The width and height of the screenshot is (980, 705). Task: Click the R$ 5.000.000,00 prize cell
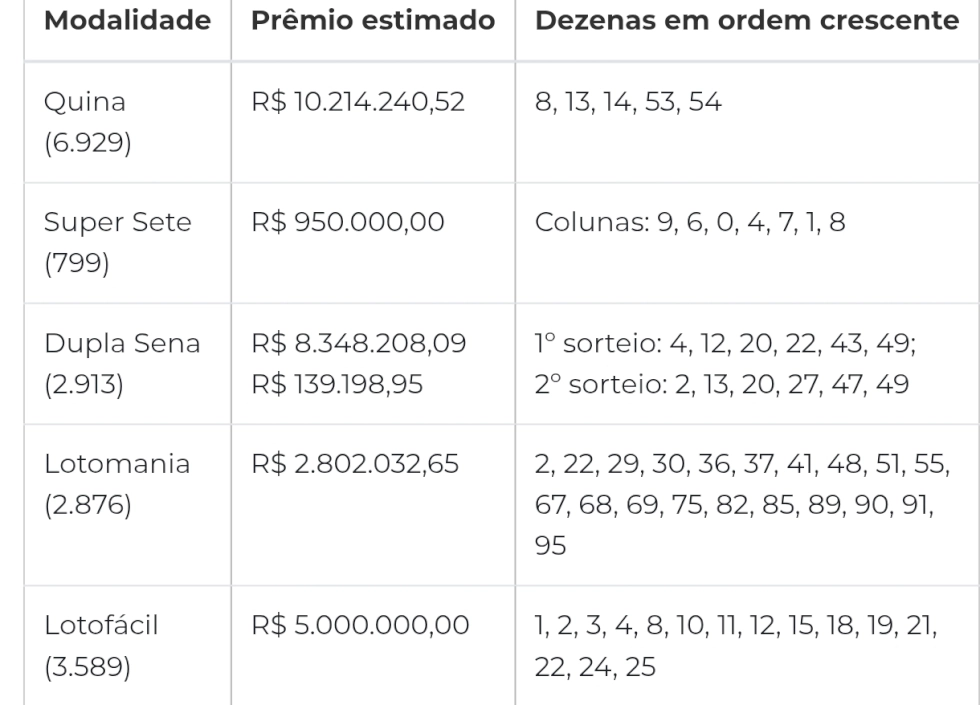(373, 646)
